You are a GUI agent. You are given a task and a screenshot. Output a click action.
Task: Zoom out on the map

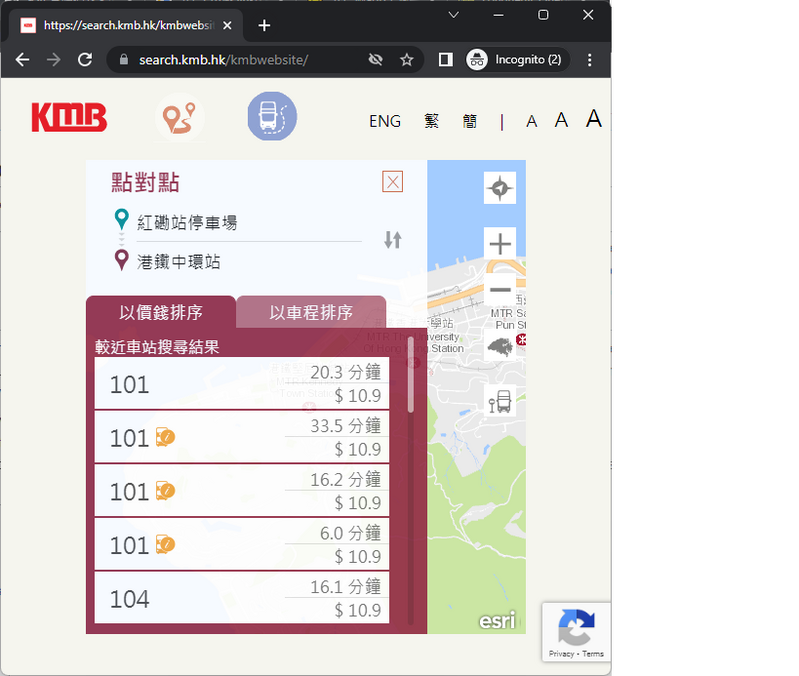(500, 291)
